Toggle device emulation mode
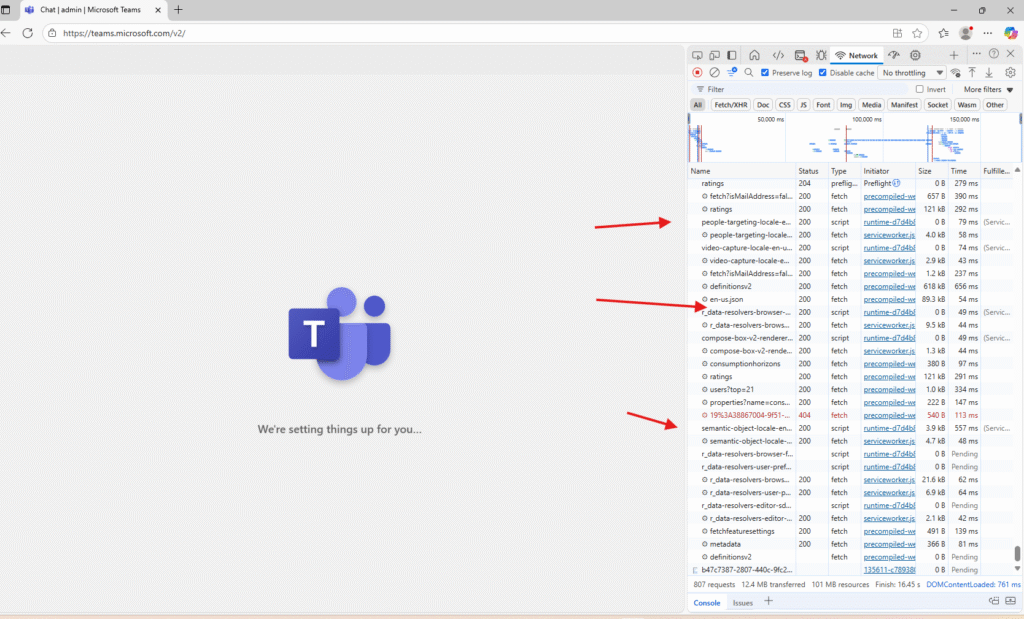The image size is (1024, 619). pos(714,55)
